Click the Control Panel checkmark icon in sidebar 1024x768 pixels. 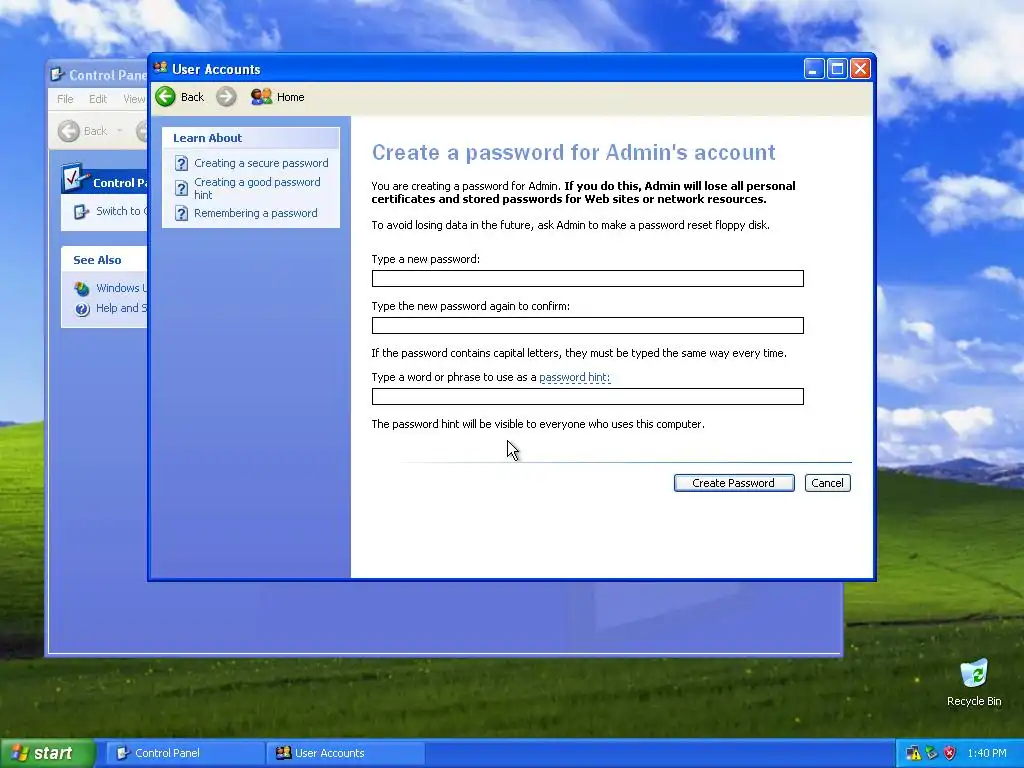tap(75, 178)
